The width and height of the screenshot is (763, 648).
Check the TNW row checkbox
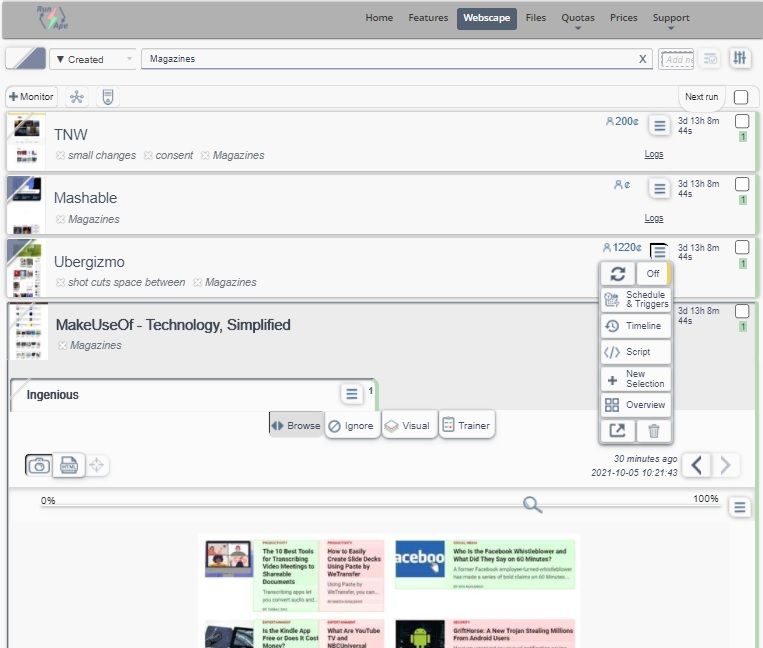coord(742,121)
